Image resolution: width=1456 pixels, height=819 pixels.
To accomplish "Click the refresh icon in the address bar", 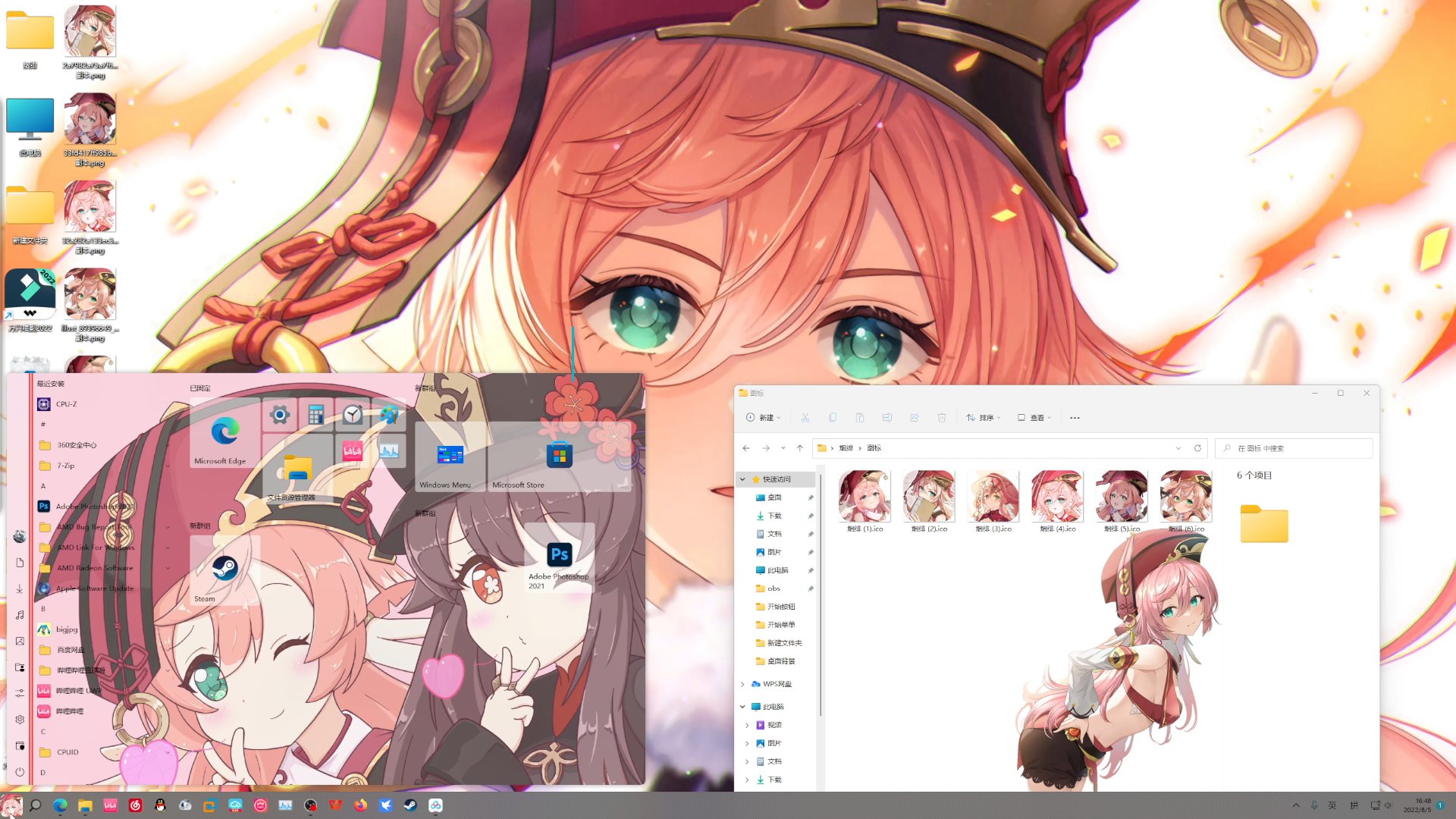I will (1197, 448).
